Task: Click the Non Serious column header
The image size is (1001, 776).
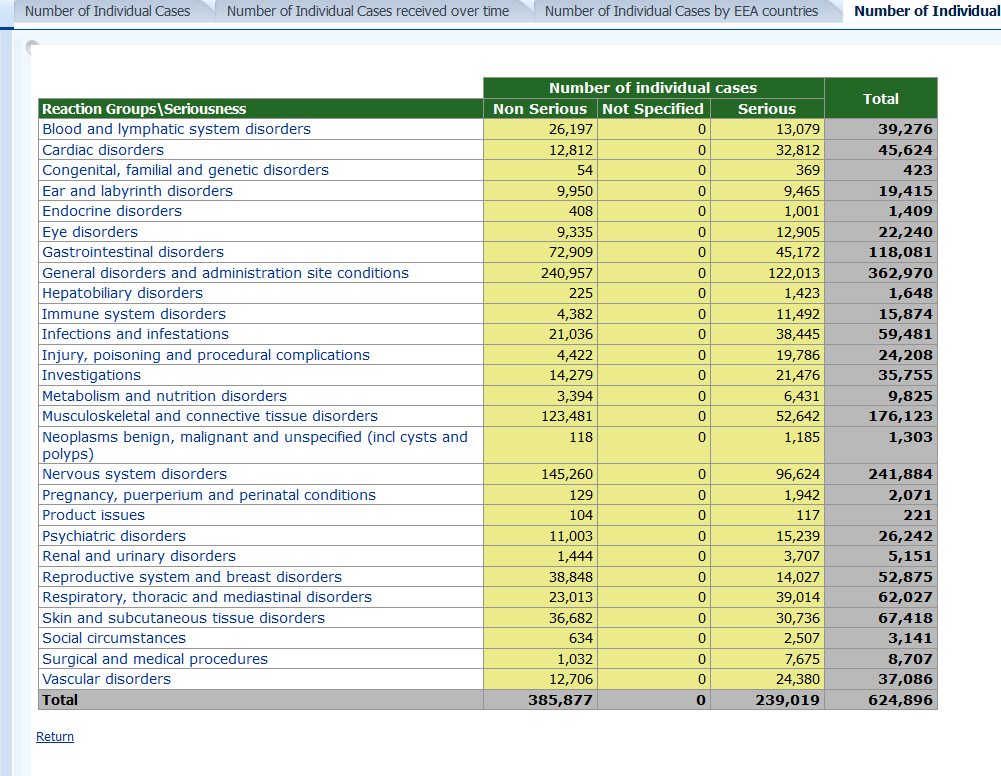Action: pos(540,109)
